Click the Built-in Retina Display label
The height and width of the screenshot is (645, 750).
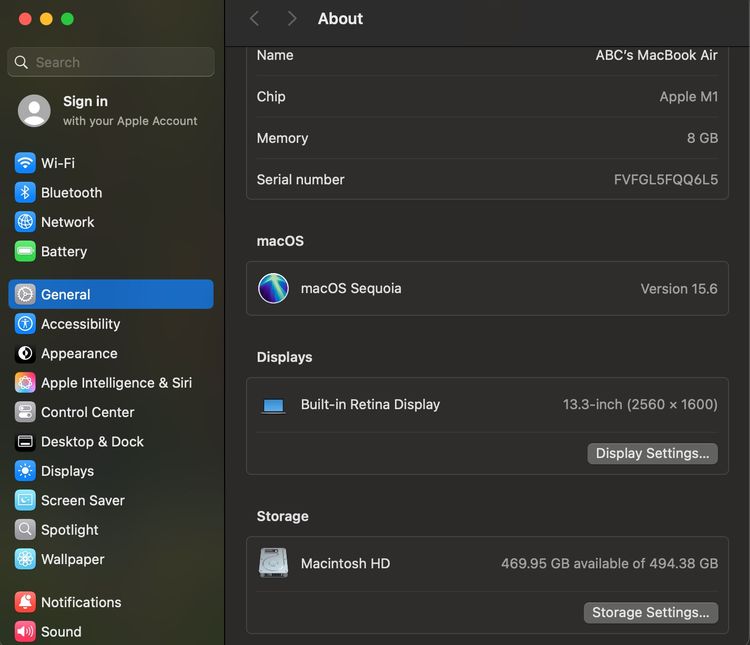click(370, 404)
